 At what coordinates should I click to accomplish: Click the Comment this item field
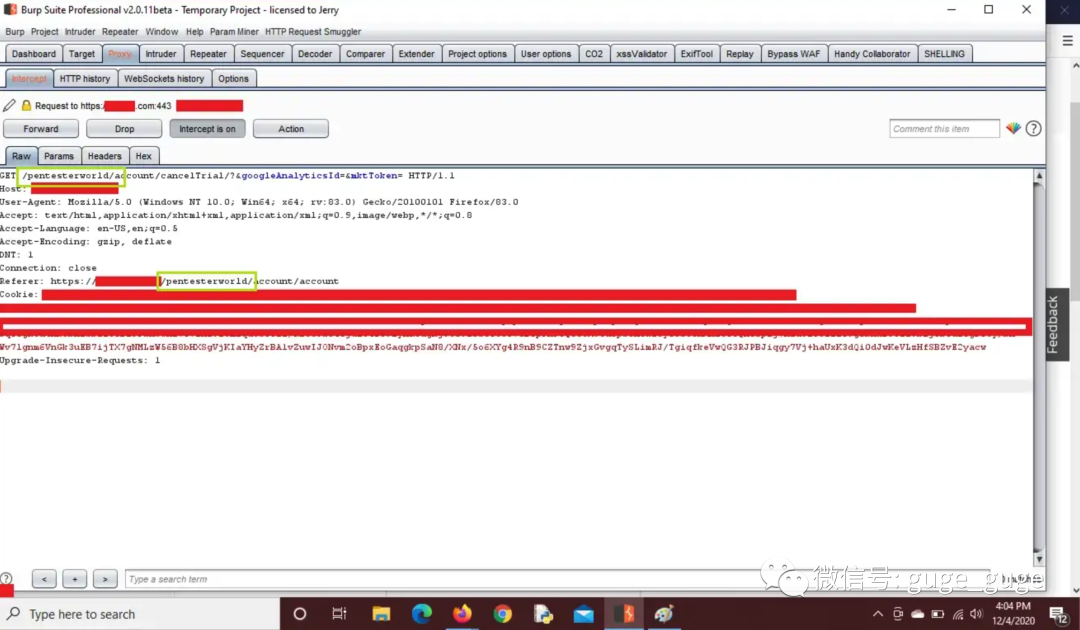pos(944,129)
